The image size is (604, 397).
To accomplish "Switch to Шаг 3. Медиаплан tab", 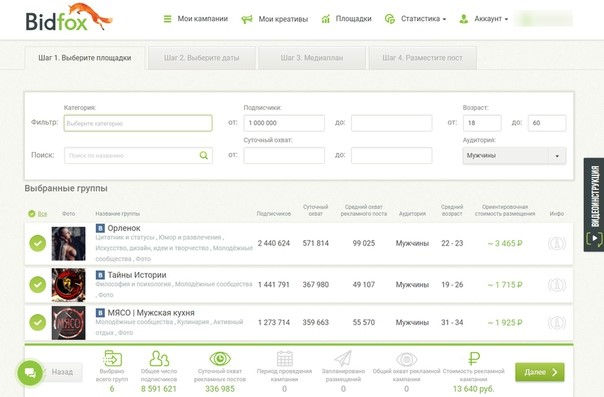I will (x=312, y=58).
